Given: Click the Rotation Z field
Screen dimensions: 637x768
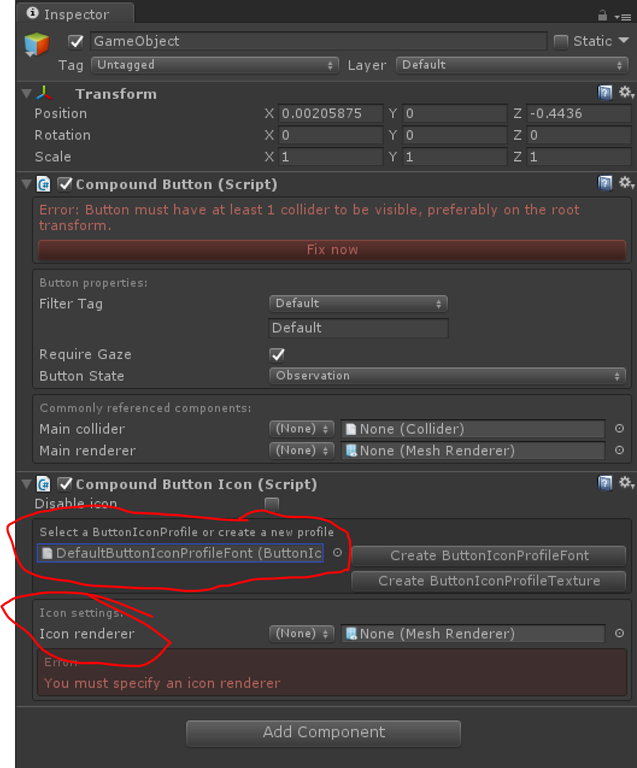Looking at the screenshot, I should click(579, 135).
